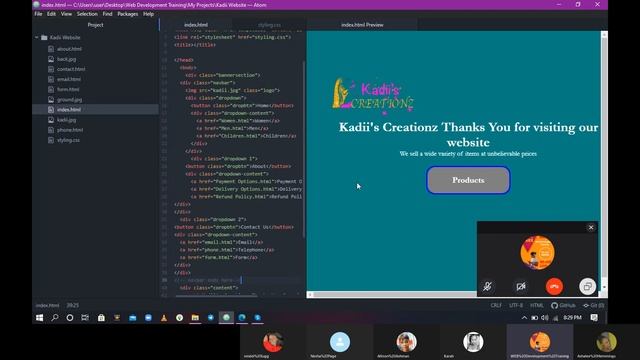This screenshot has width=640, height=360.
Task: Click the class="content" div code line
Action: click(x=209, y=288)
